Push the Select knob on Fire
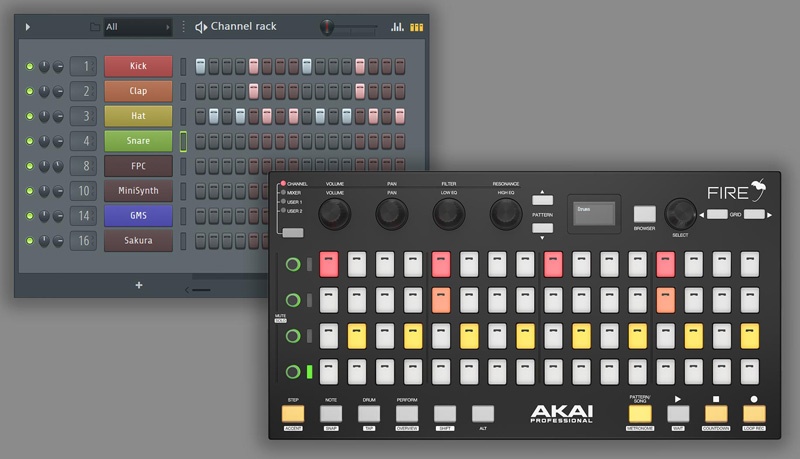This screenshot has height=459, width=800. [x=680, y=214]
